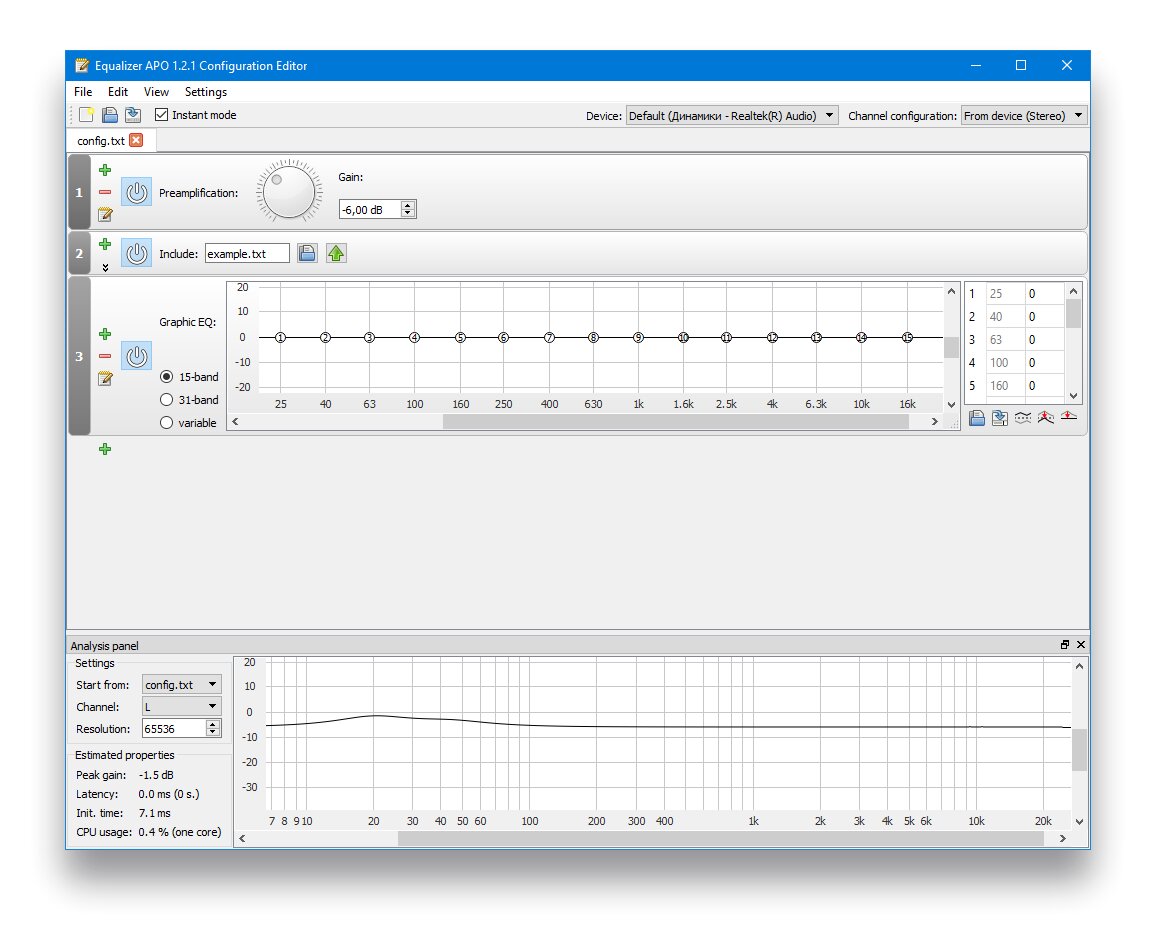Click the invert response icon under band table
The height and width of the screenshot is (940, 1156).
(x=1023, y=418)
